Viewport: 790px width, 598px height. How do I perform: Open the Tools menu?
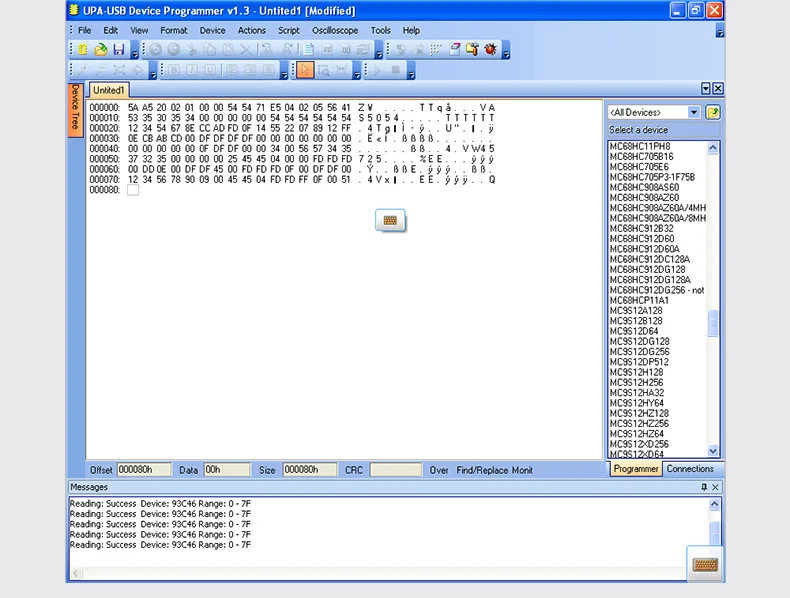point(381,30)
